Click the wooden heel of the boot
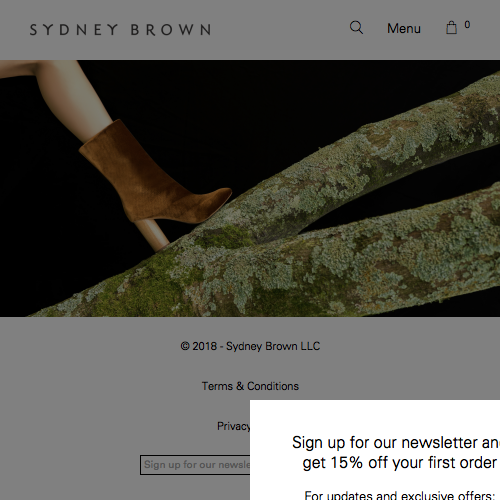This screenshot has width=500, height=500. 152,235
